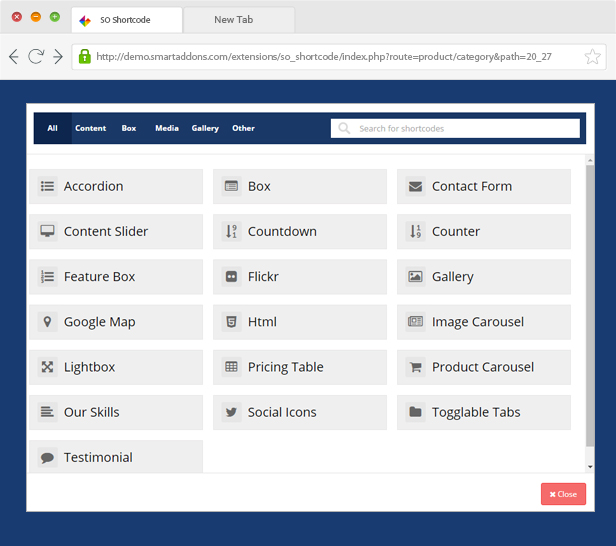Click the Social Icons Twitter bird icon
The height and width of the screenshot is (546, 616).
click(x=231, y=412)
